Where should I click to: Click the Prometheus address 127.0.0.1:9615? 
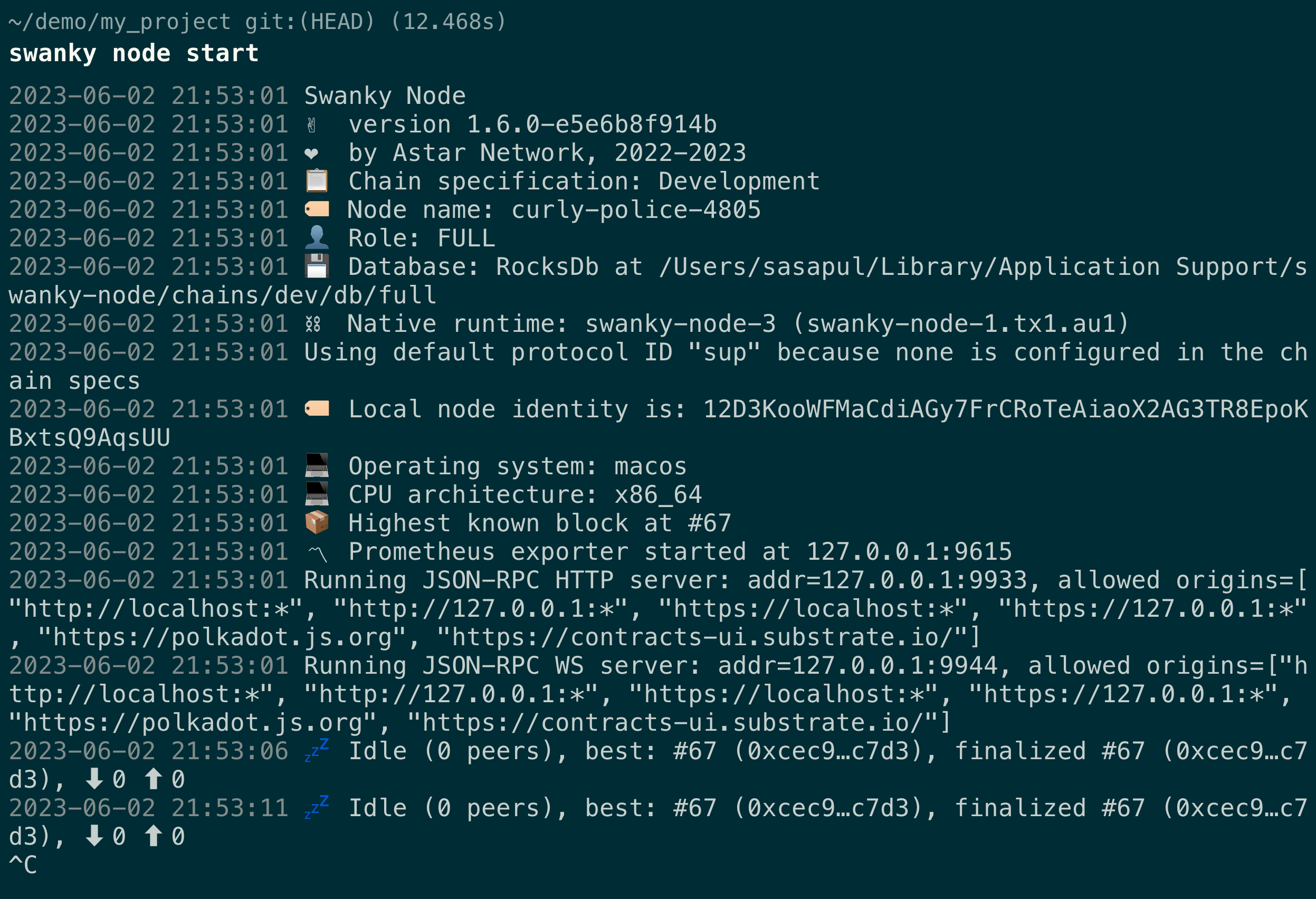click(909, 551)
